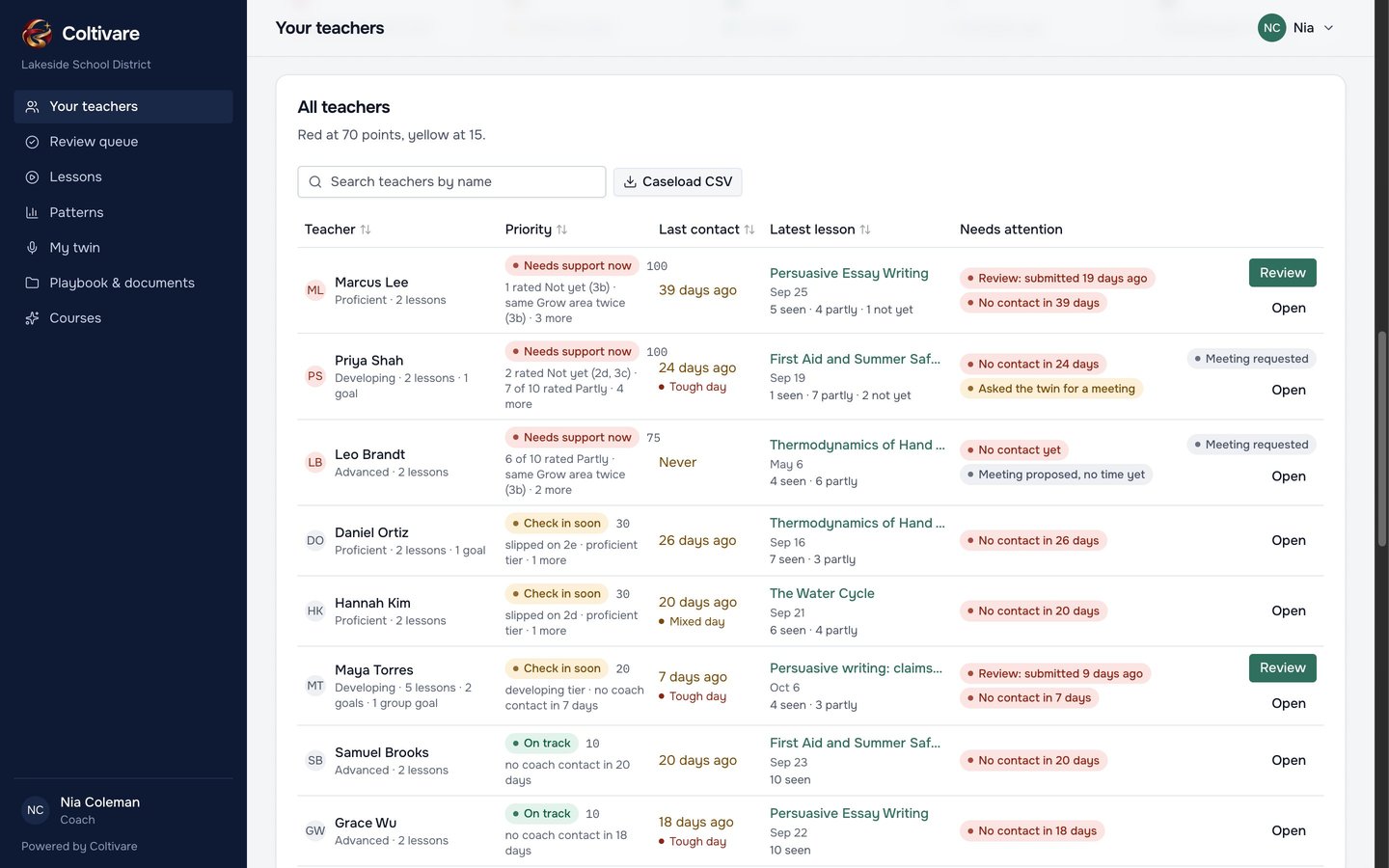Click Review button for Maya Torres
Image resolution: width=1389 pixels, height=868 pixels.
pos(1282,668)
